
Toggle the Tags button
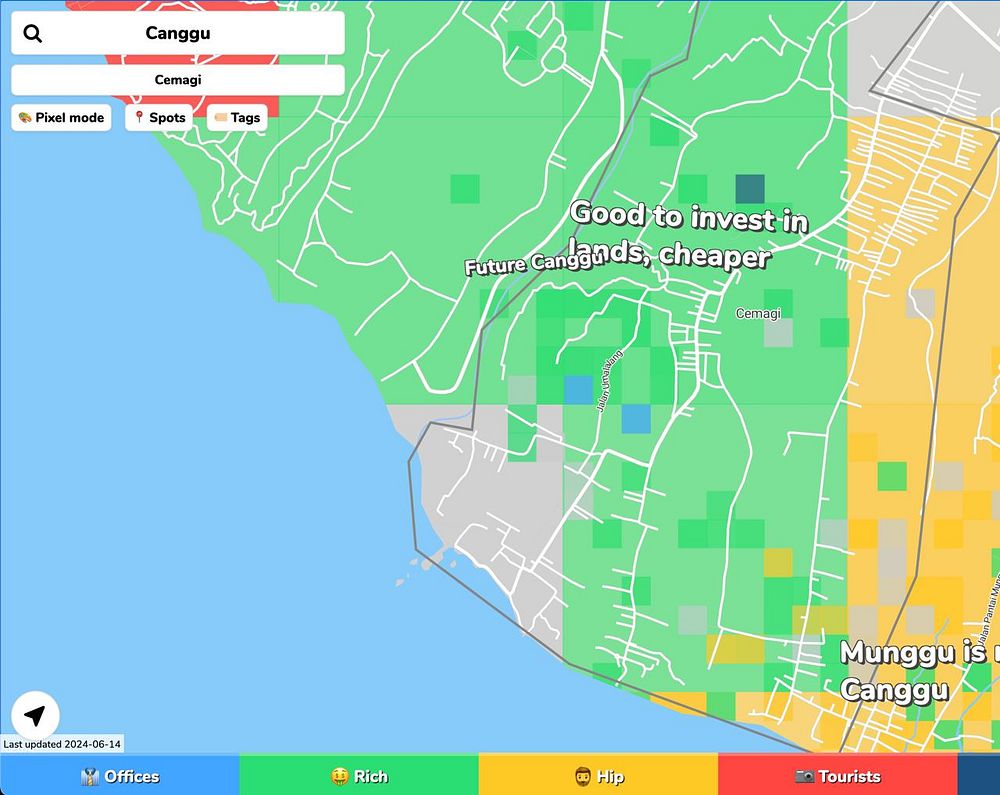pyautogui.click(x=237, y=117)
